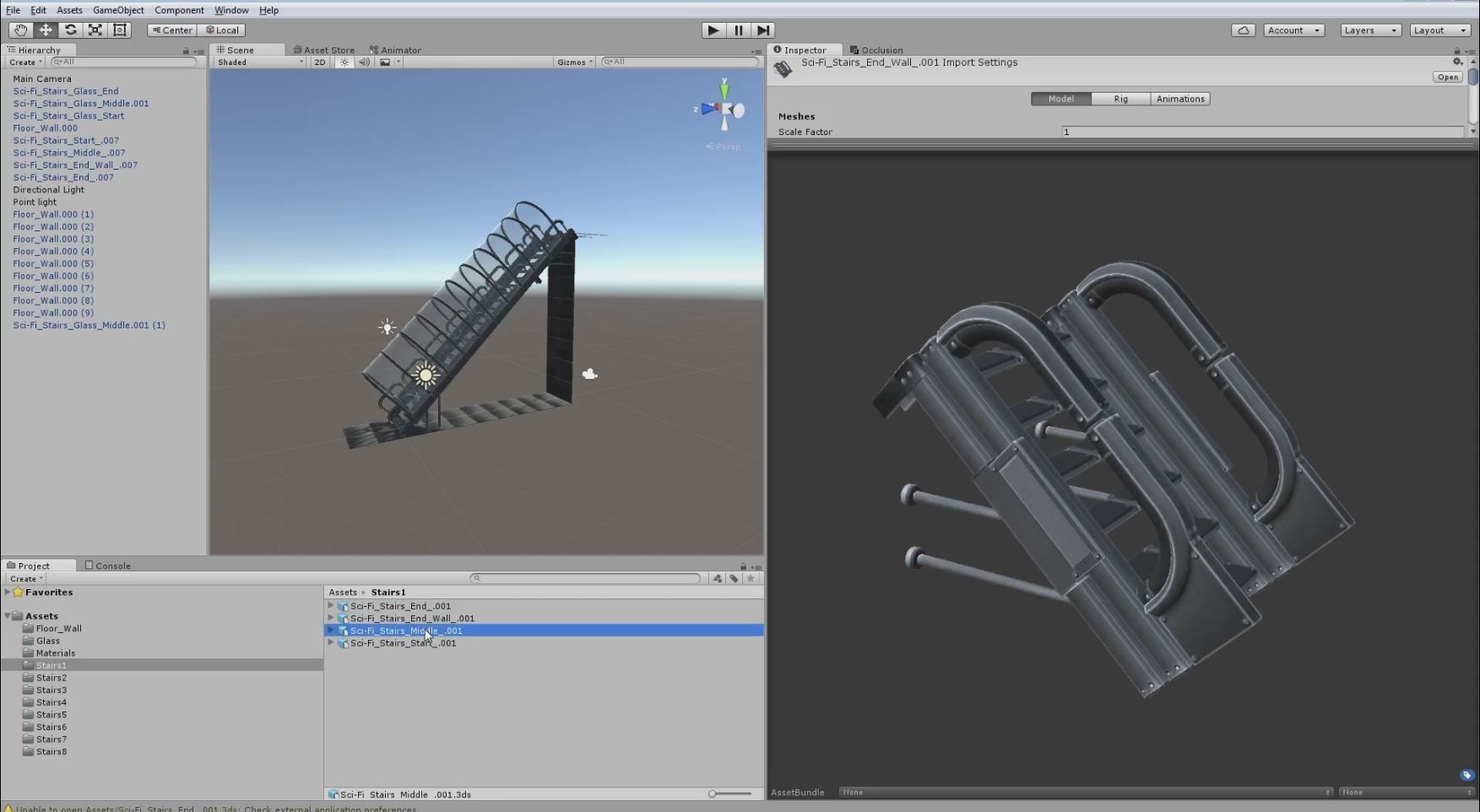Toggle scene audio speaker icon
This screenshot has width=1480, height=812.
click(364, 62)
